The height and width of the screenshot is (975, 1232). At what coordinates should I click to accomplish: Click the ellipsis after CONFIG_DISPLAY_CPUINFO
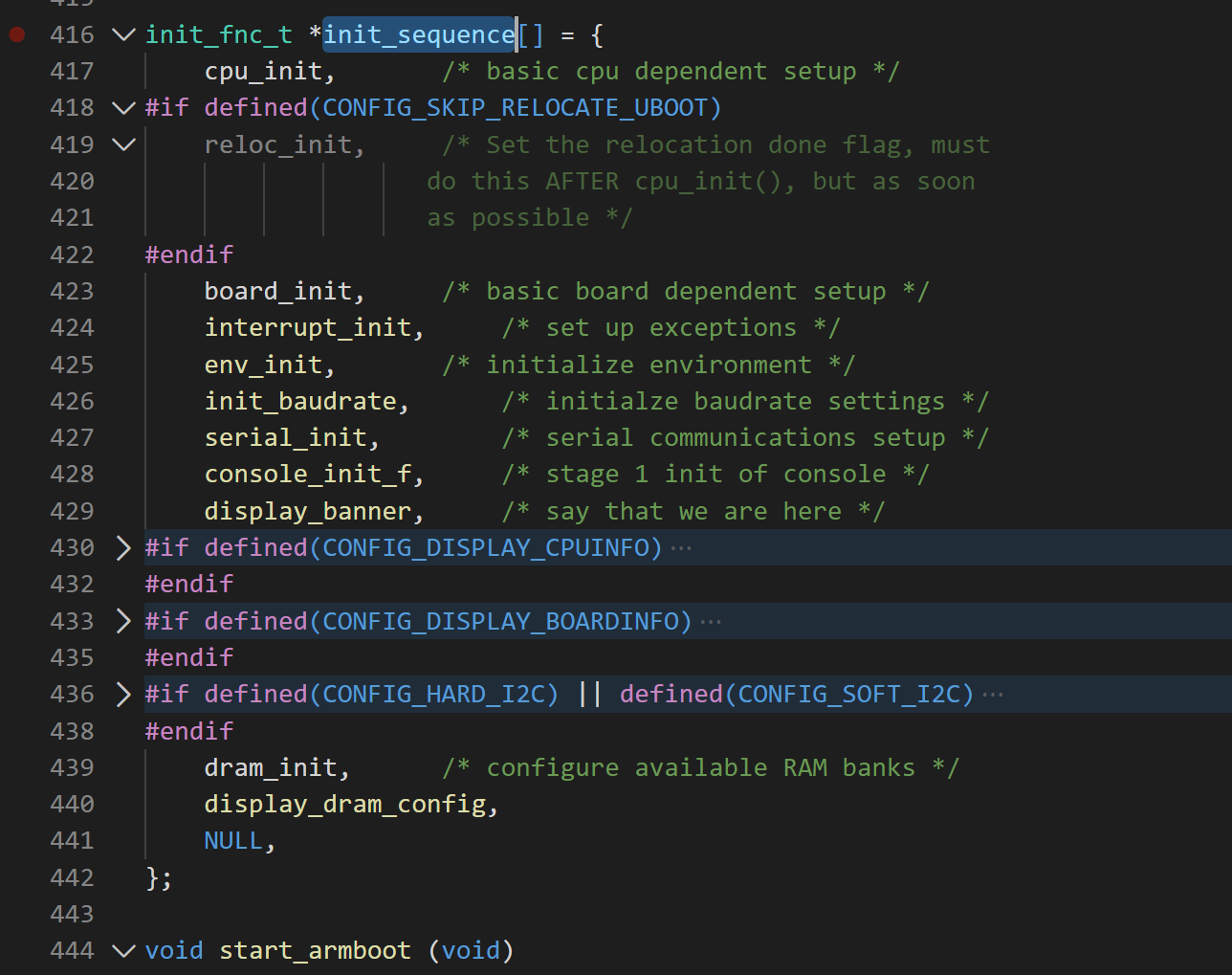(x=681, y=548)
